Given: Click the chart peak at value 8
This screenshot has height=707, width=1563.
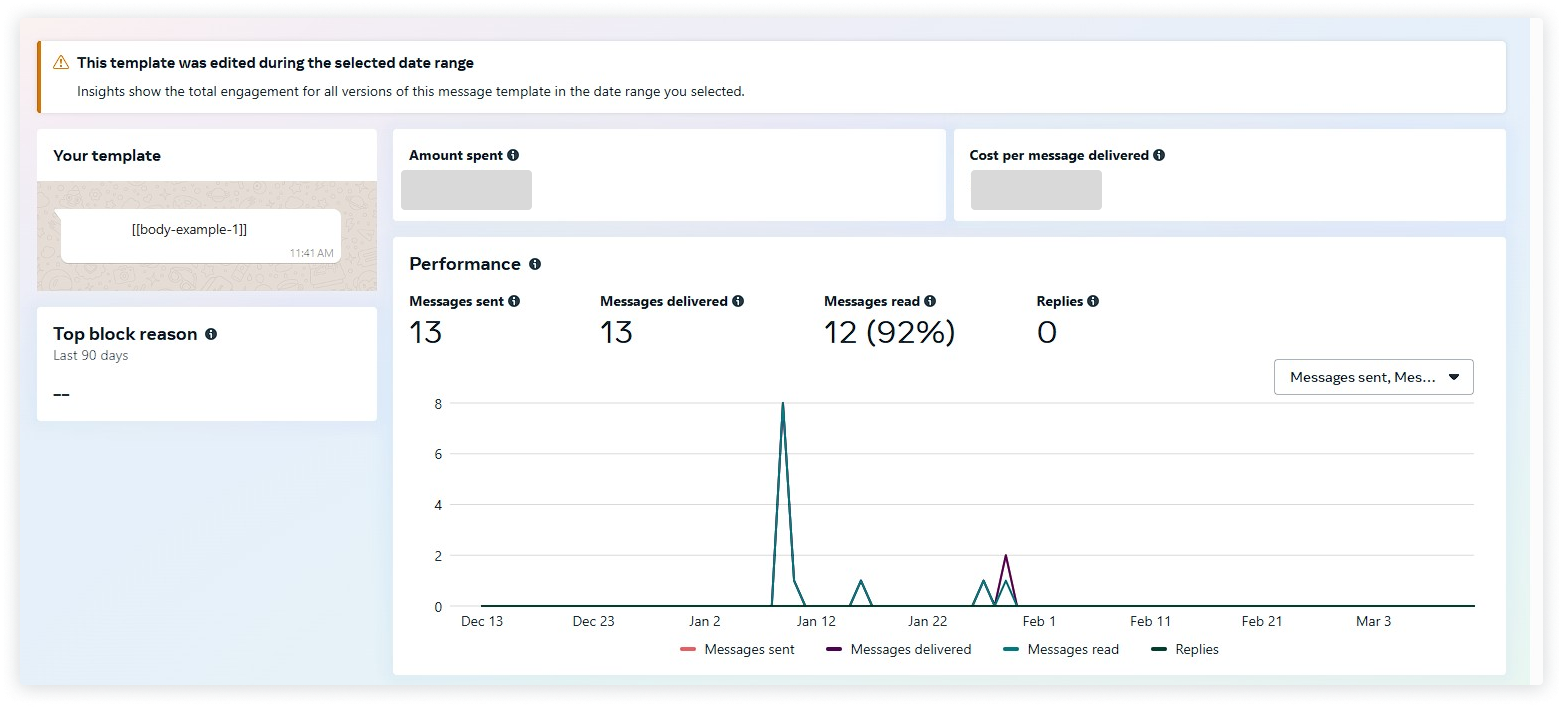Looking at the screenshot, I should coord(782,404).
